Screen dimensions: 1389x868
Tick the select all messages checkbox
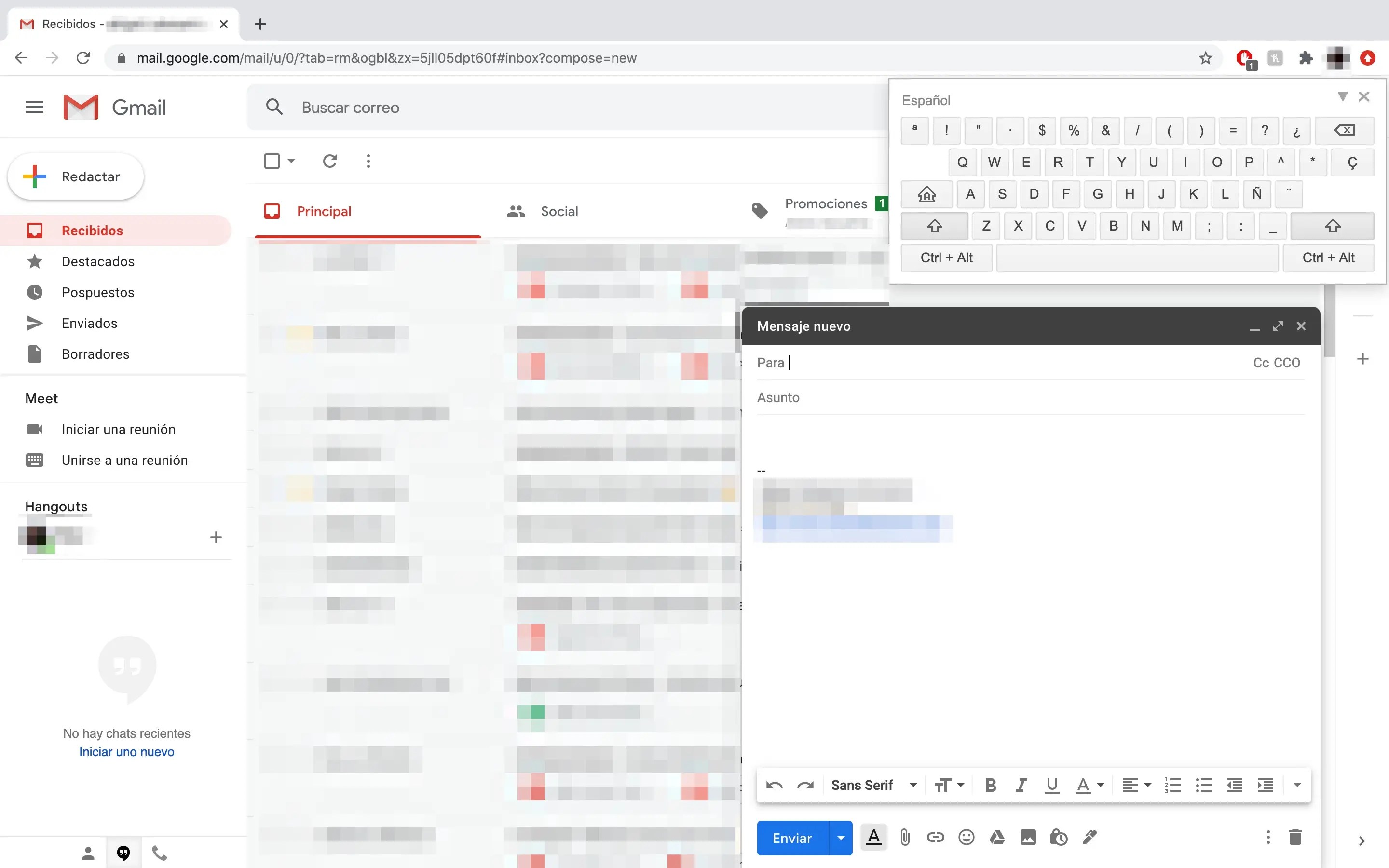click(x=272, y=162)
